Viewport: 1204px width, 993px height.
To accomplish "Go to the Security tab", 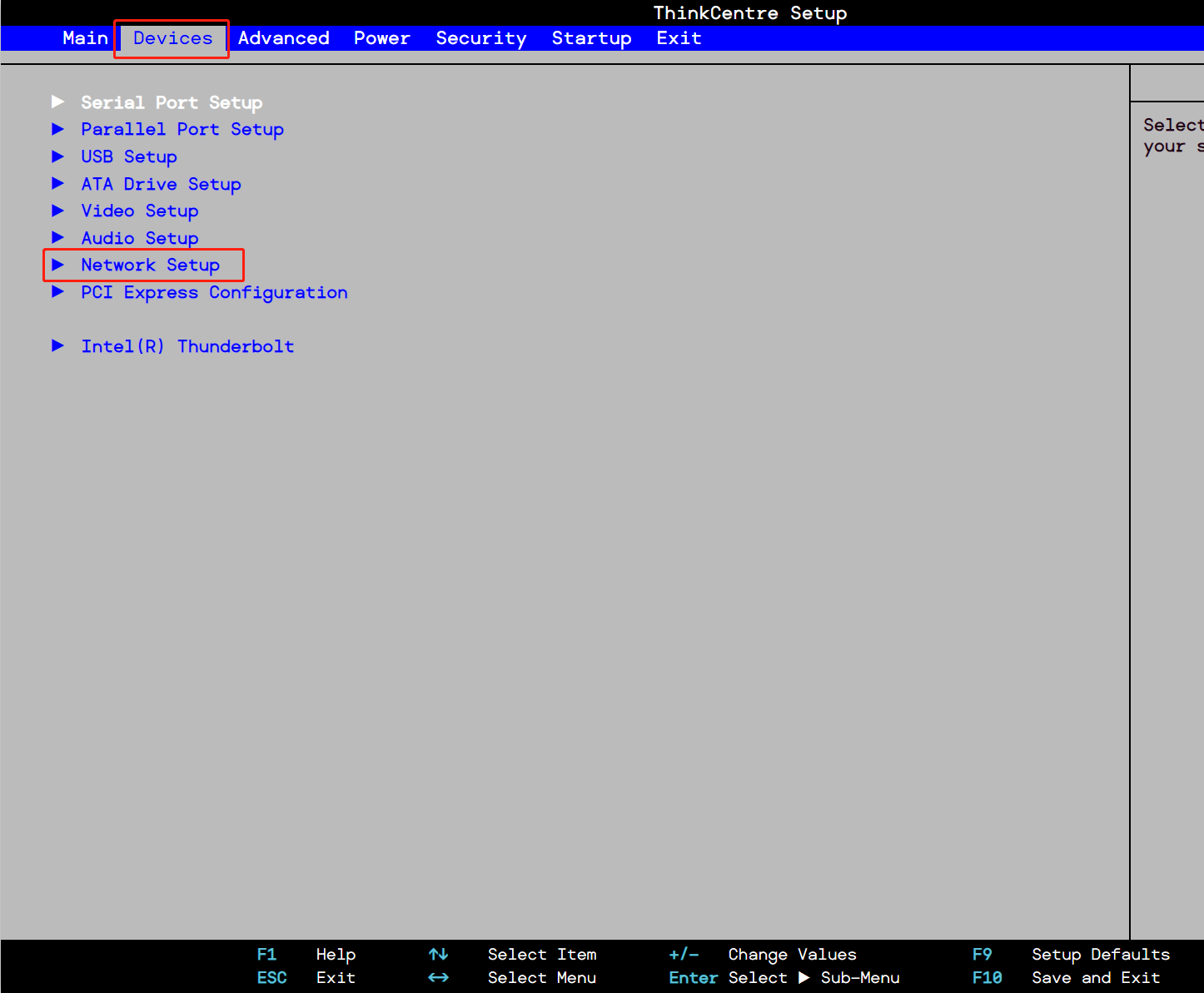I will coord(480,38).
